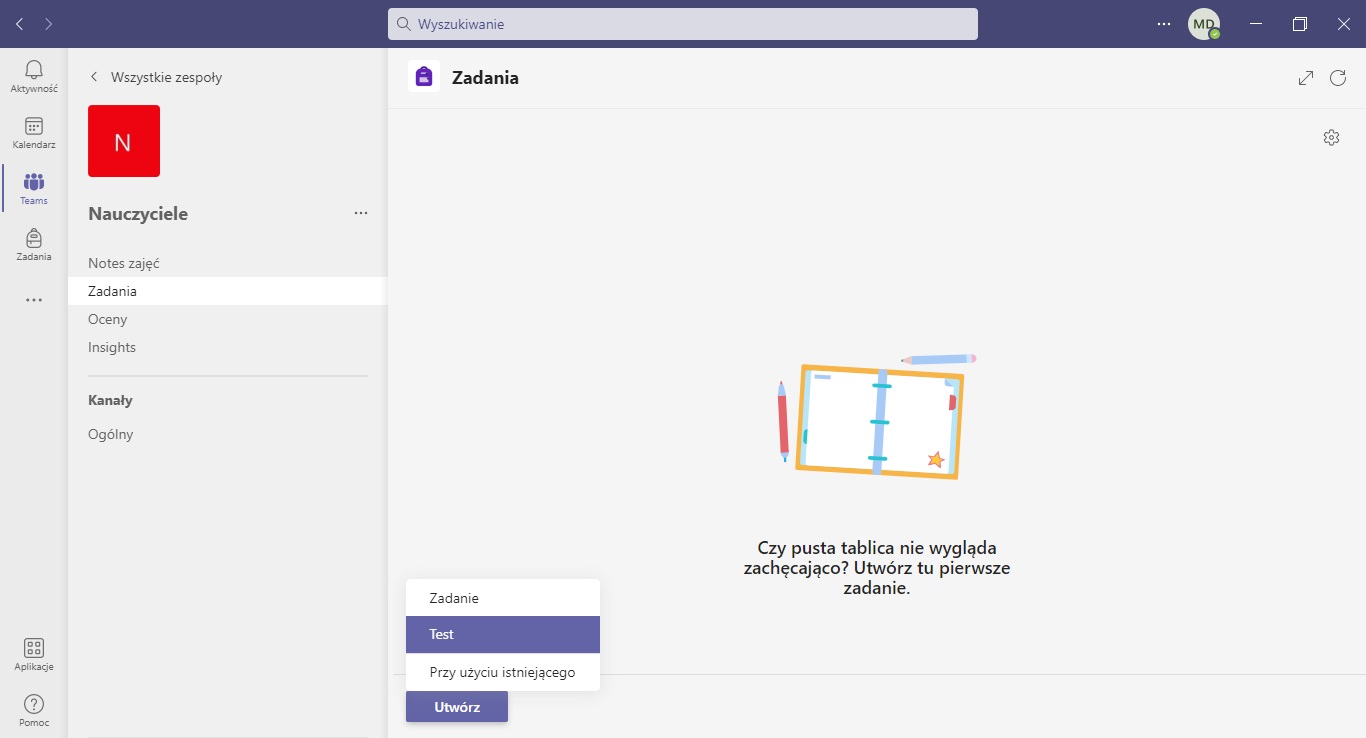Click the Utwórz button
The height and width of the screenshot is (738, 1366).
[x=457, y=707]
